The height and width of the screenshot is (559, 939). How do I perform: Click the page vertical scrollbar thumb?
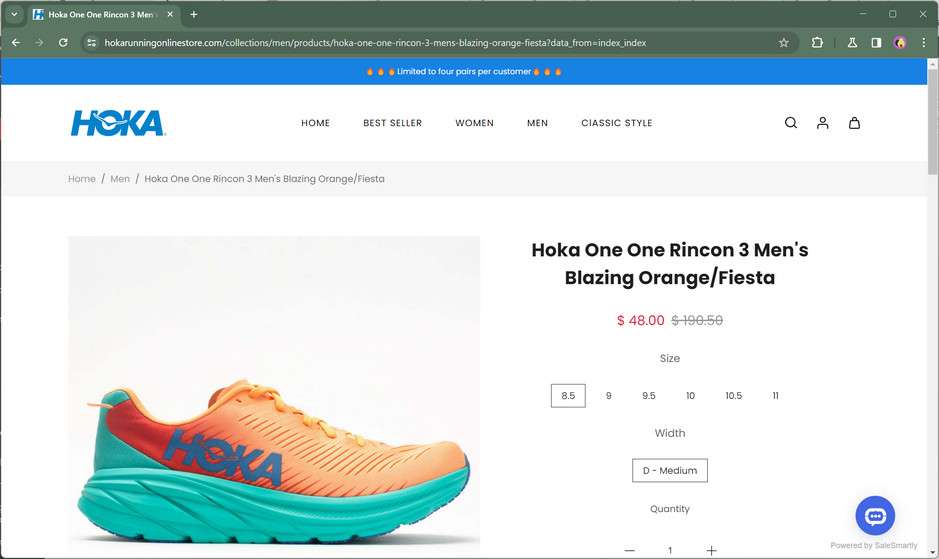point(932,123)
